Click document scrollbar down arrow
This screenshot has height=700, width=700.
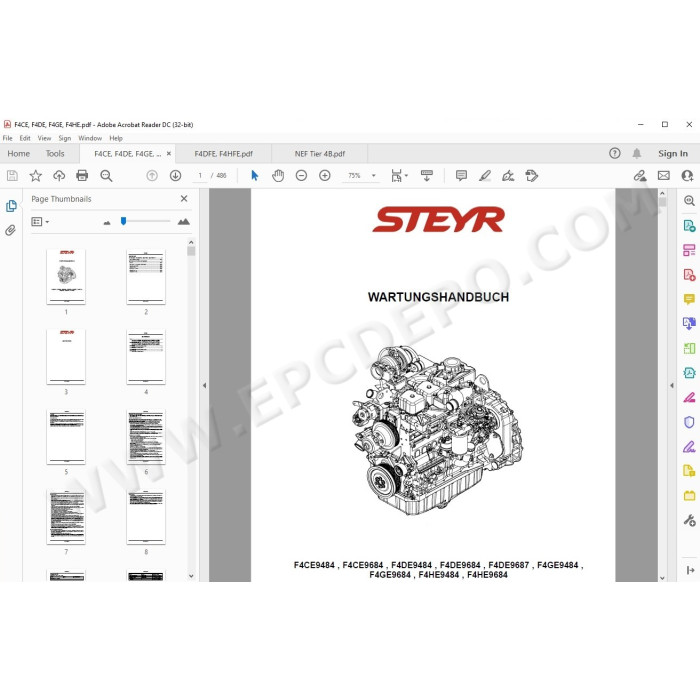tap(662, 578)
